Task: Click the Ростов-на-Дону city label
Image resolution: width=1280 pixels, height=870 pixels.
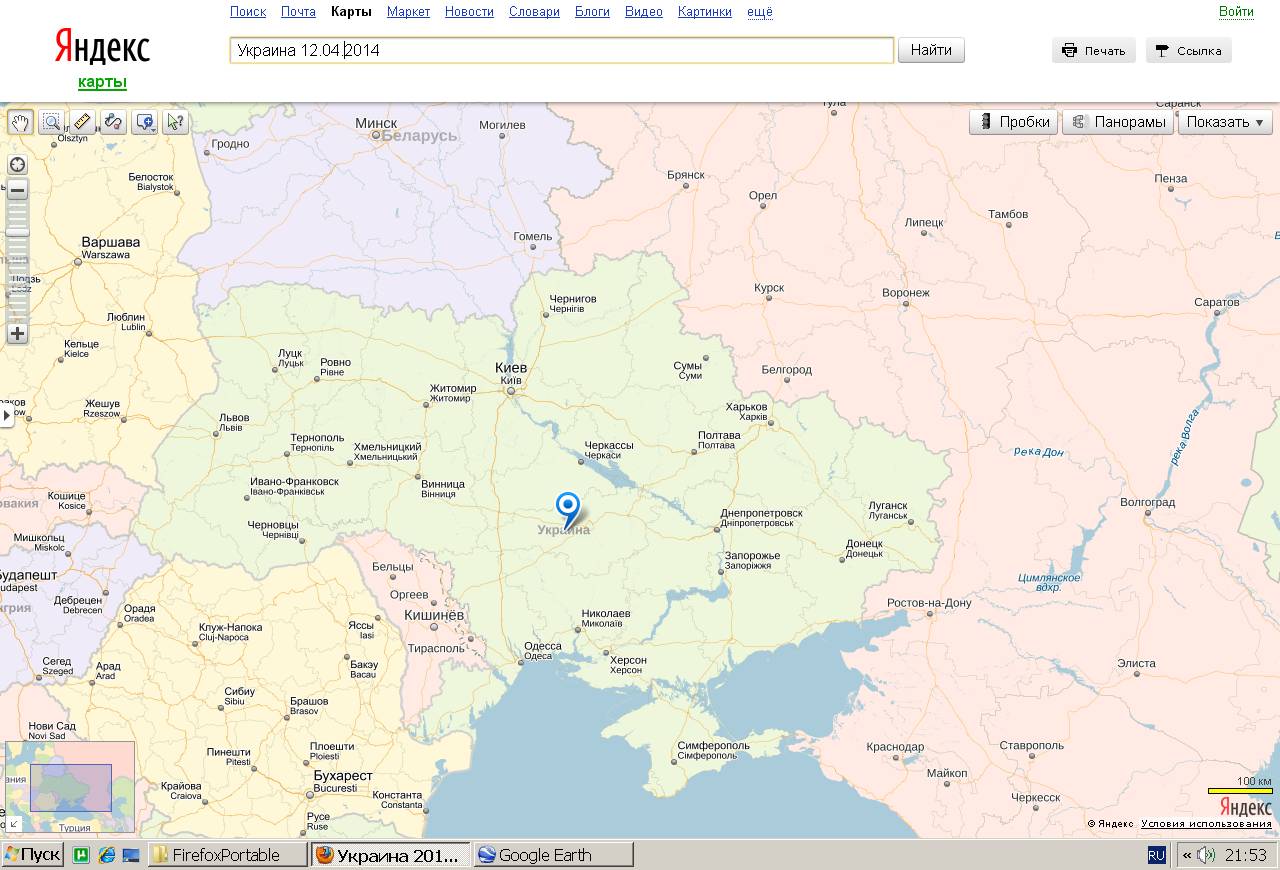Action: [x=929, y=603]
